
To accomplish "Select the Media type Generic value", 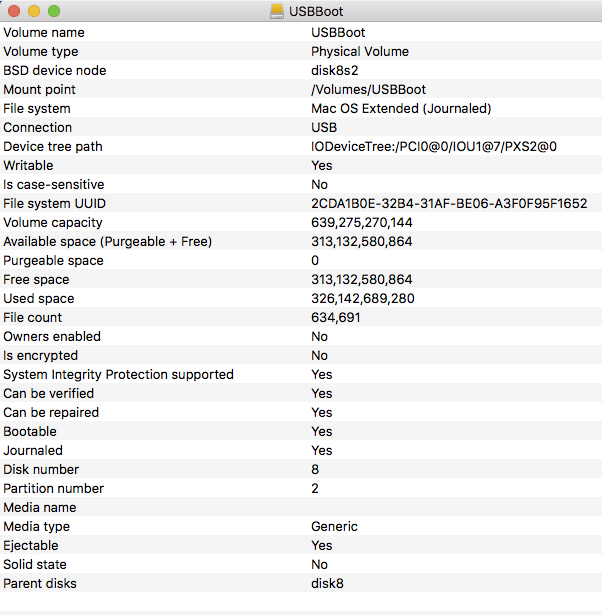I will point(334,526).
